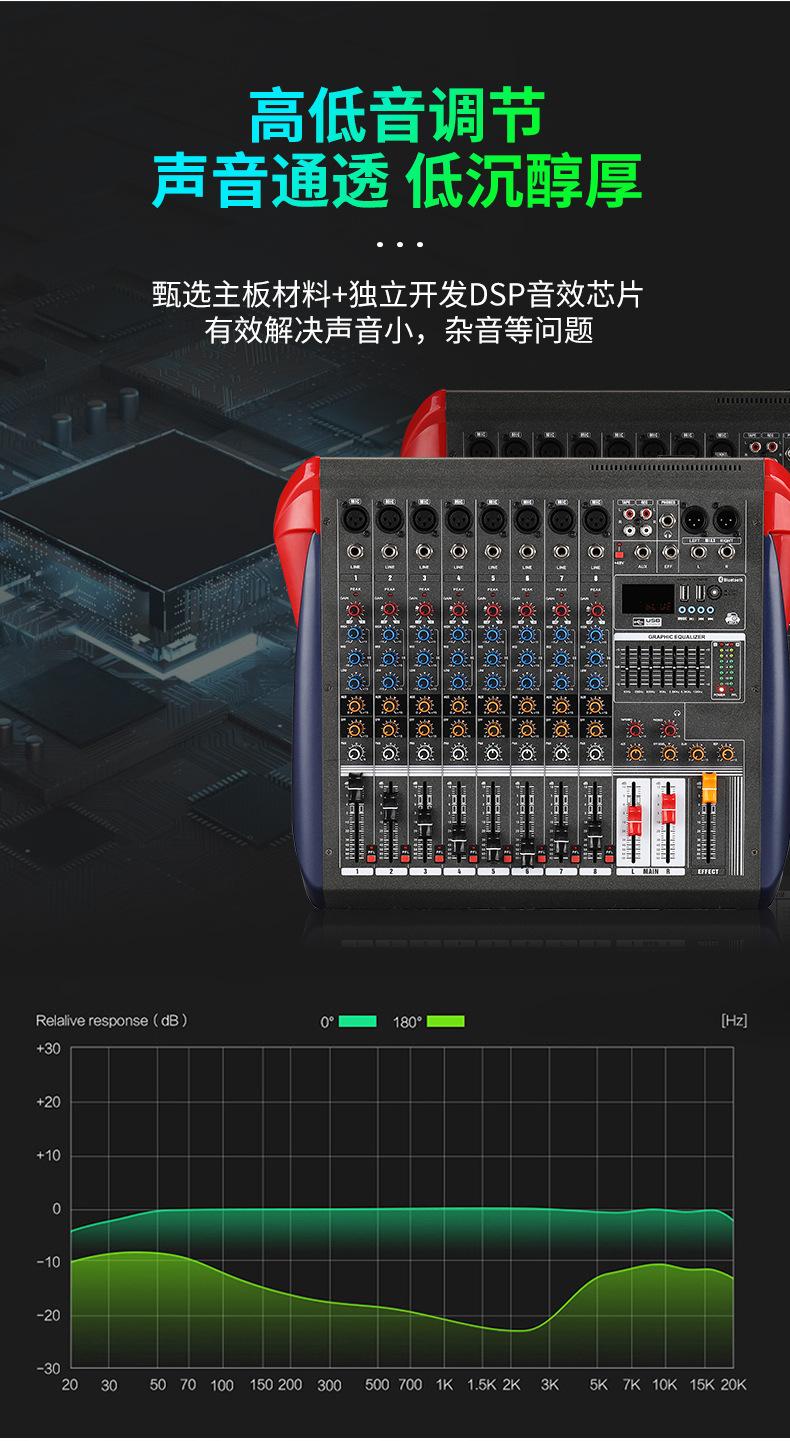Click the channel 3 LINE jack
Image resolution: width=790 pixels, height=1441 pixels.
tap(424, 551)
